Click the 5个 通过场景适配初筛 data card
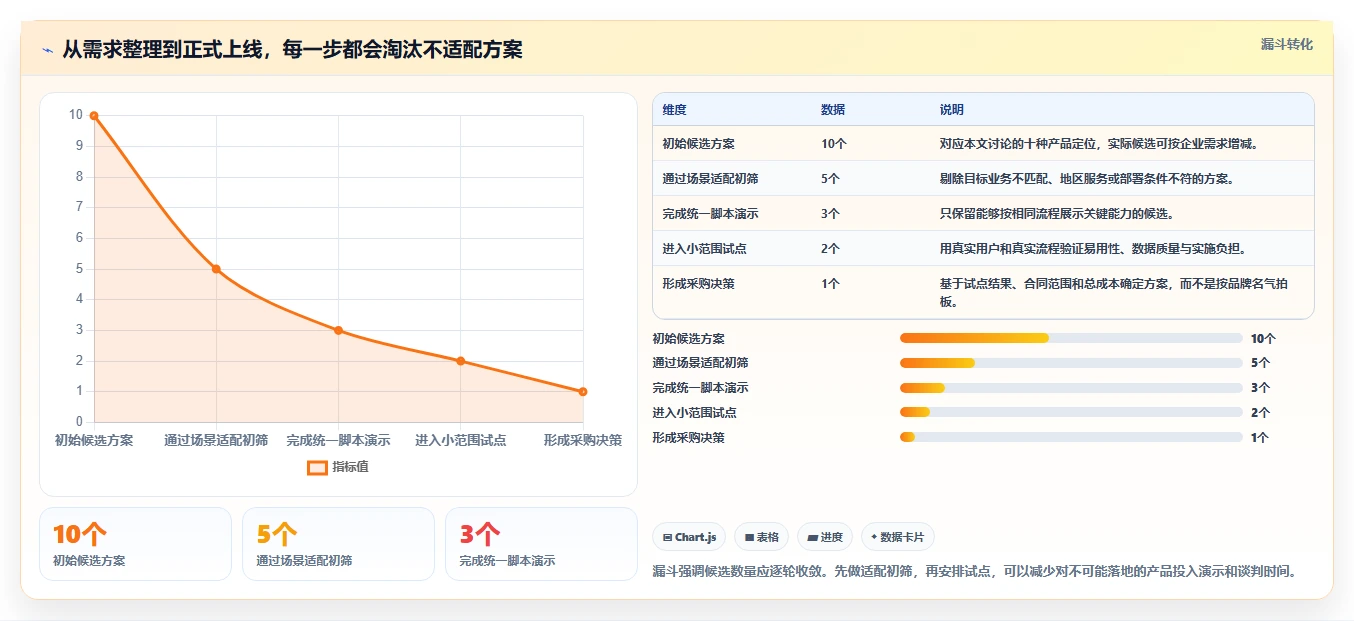Screen dimensions: 1354x621 coord(338,544)
